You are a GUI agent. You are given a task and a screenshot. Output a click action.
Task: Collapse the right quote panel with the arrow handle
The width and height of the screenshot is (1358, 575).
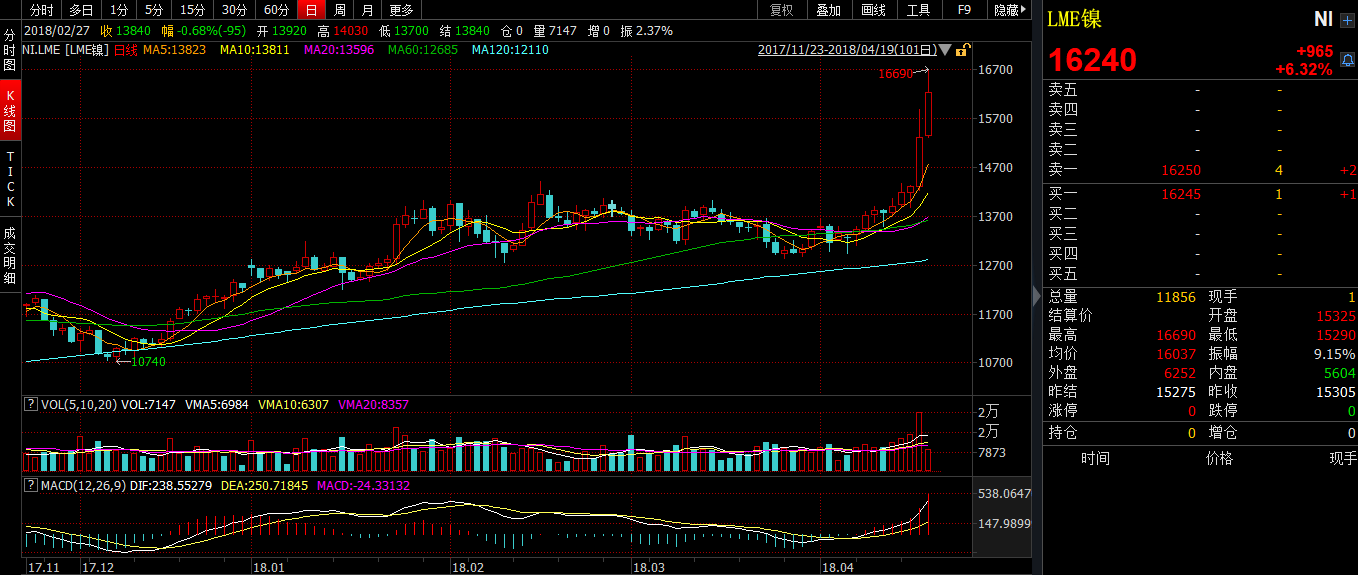(x=1036, y=294)
